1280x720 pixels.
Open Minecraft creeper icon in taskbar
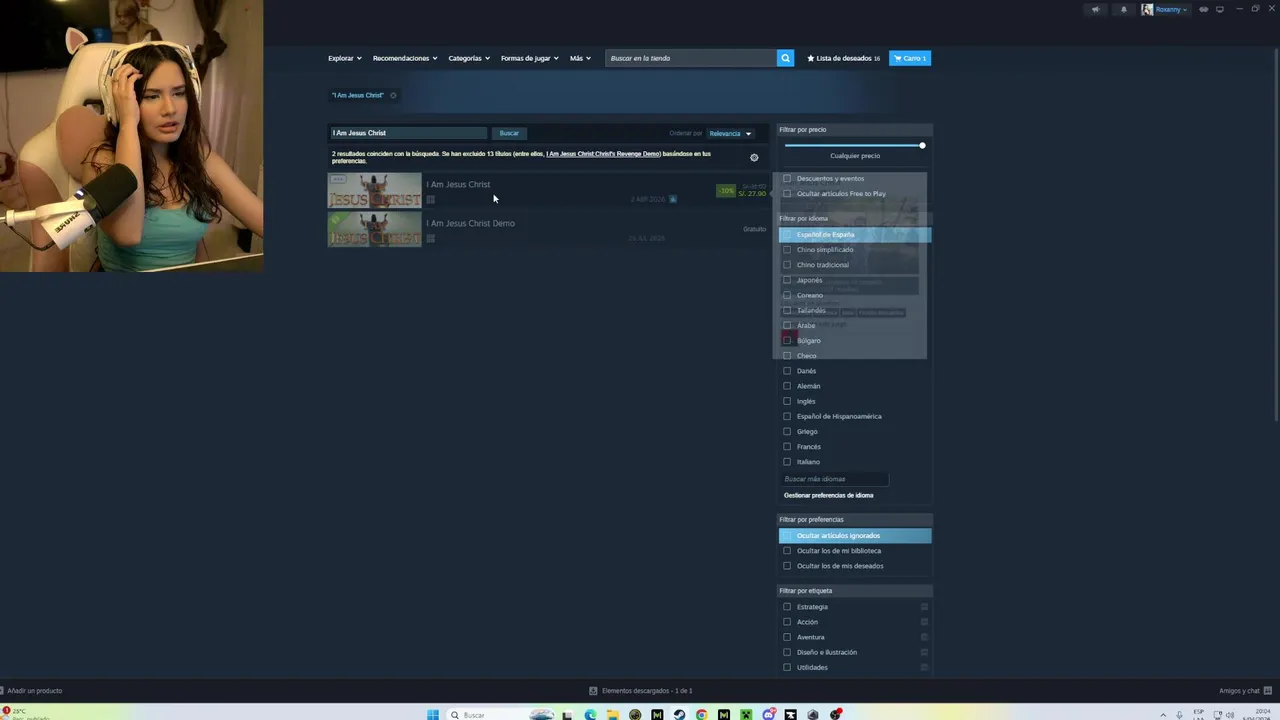click(746, 714)
